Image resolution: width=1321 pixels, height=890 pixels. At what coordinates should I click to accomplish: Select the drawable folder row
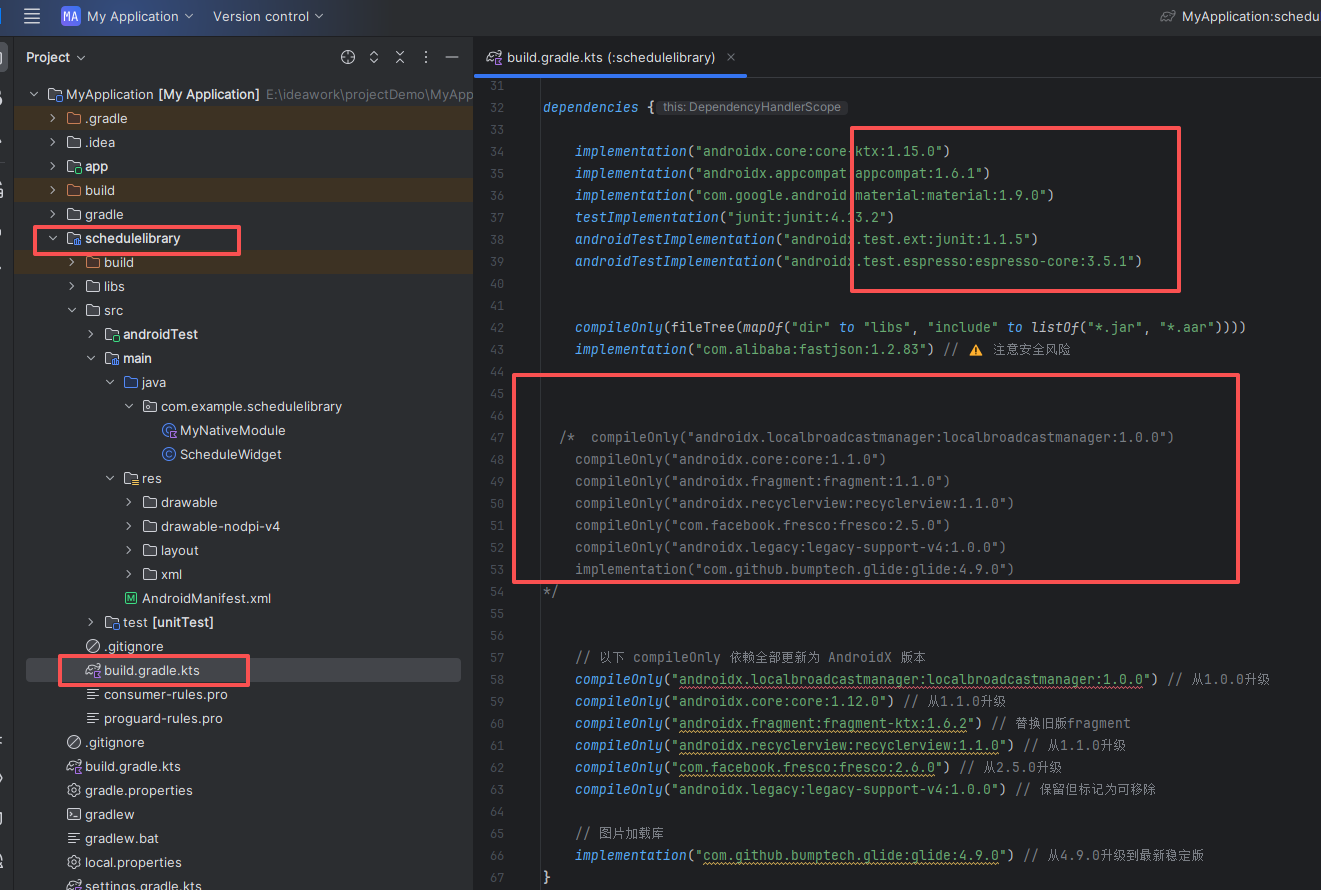(x=243, y=502)
